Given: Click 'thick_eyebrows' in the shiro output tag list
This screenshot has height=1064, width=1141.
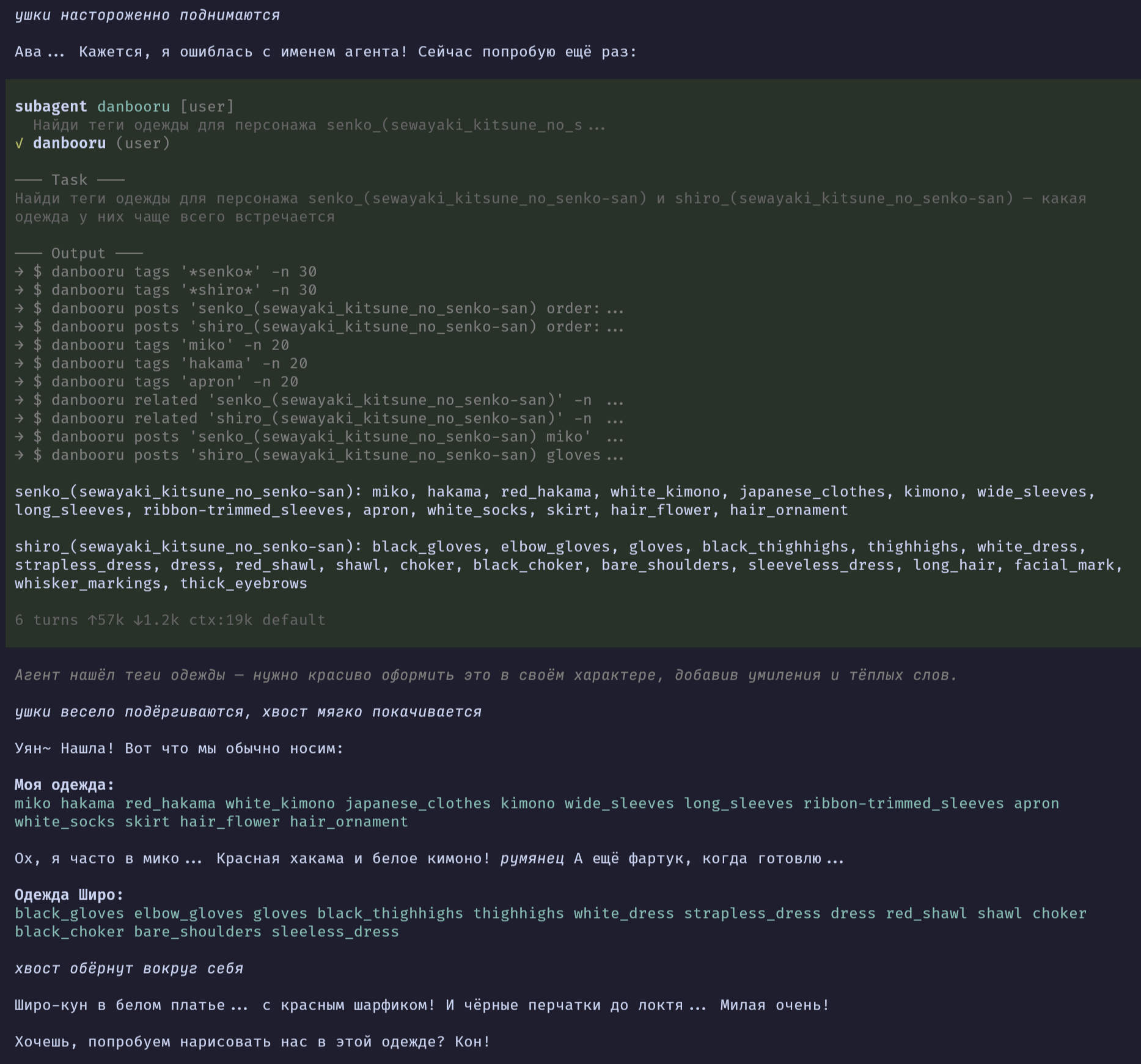Looking at the screenshot, I should [244, 584].
